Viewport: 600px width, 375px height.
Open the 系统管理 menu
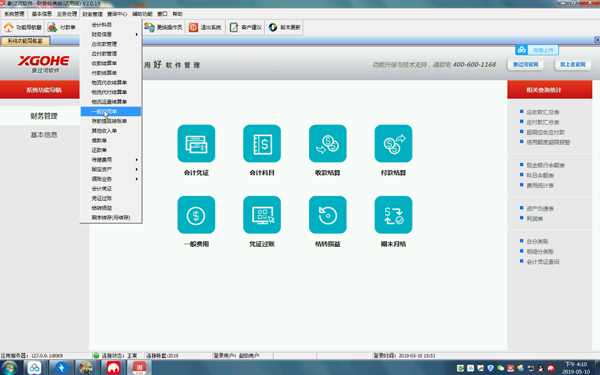[x=14, y=14]
